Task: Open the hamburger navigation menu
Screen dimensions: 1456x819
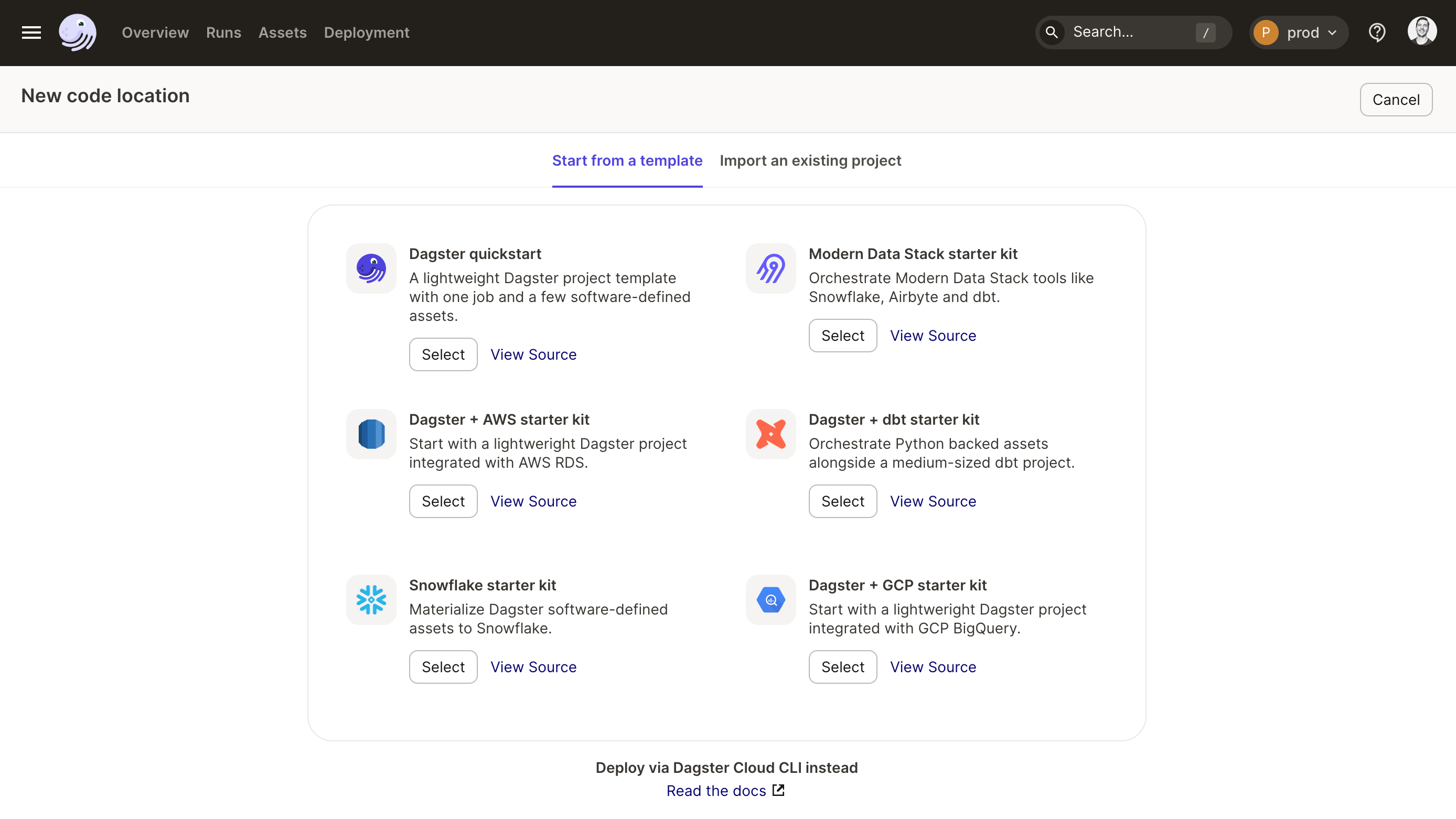Action: click(31, 33)
